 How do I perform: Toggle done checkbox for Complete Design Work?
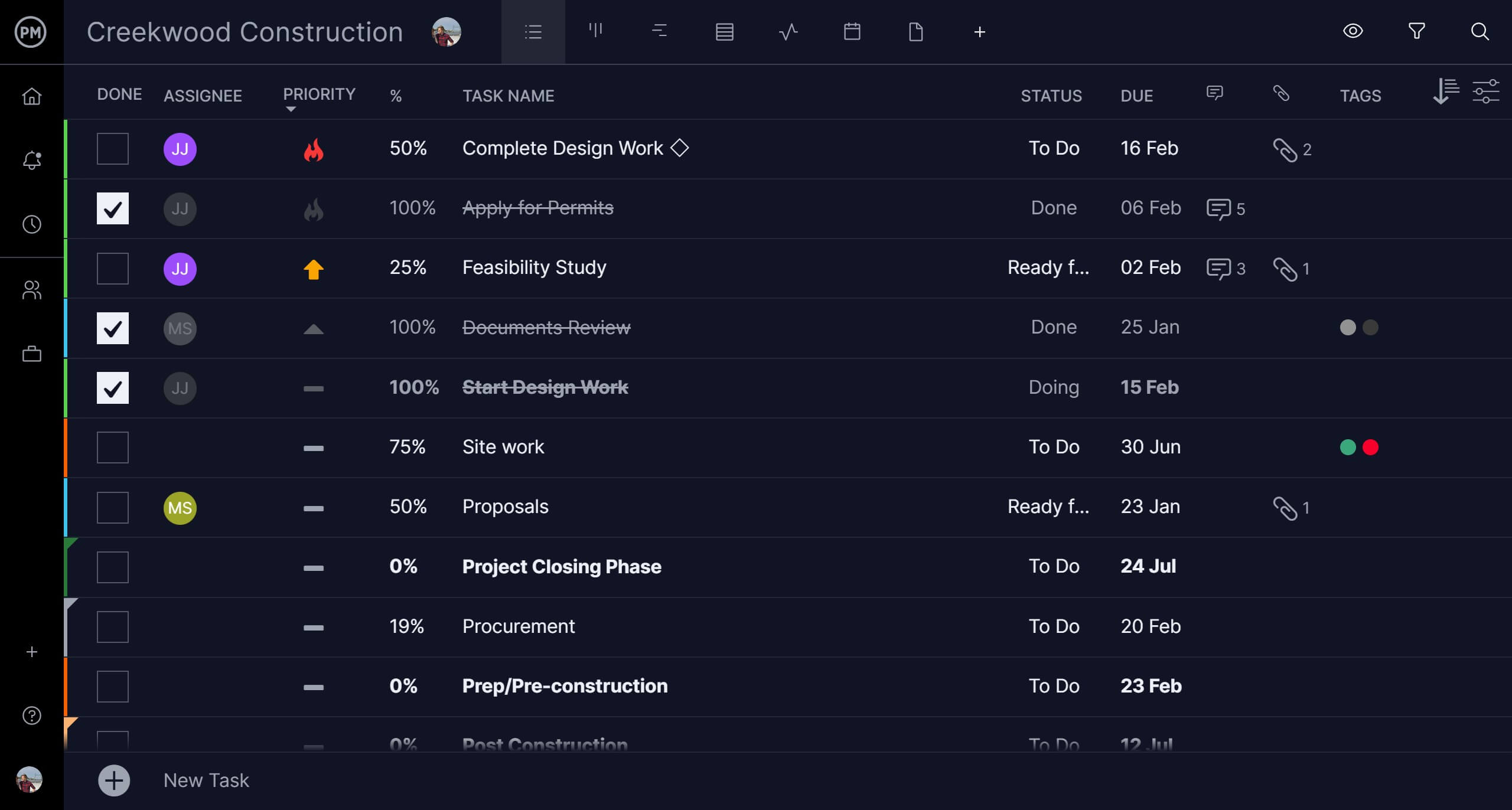click(x=112, y=147)
